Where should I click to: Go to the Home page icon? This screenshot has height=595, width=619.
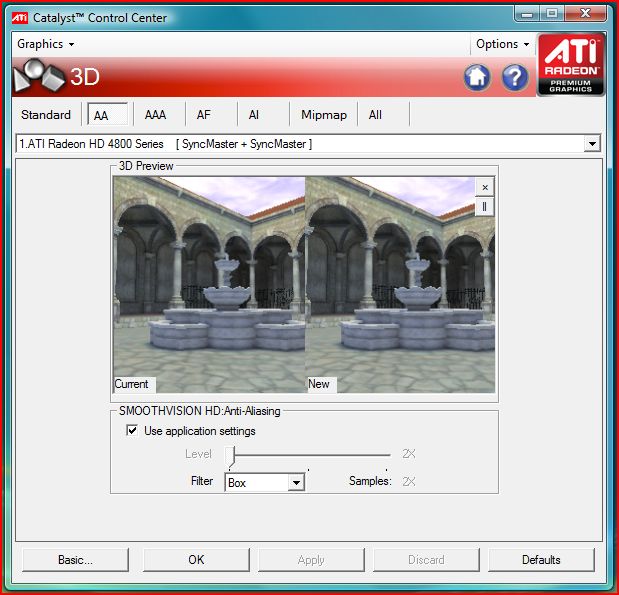477,77
